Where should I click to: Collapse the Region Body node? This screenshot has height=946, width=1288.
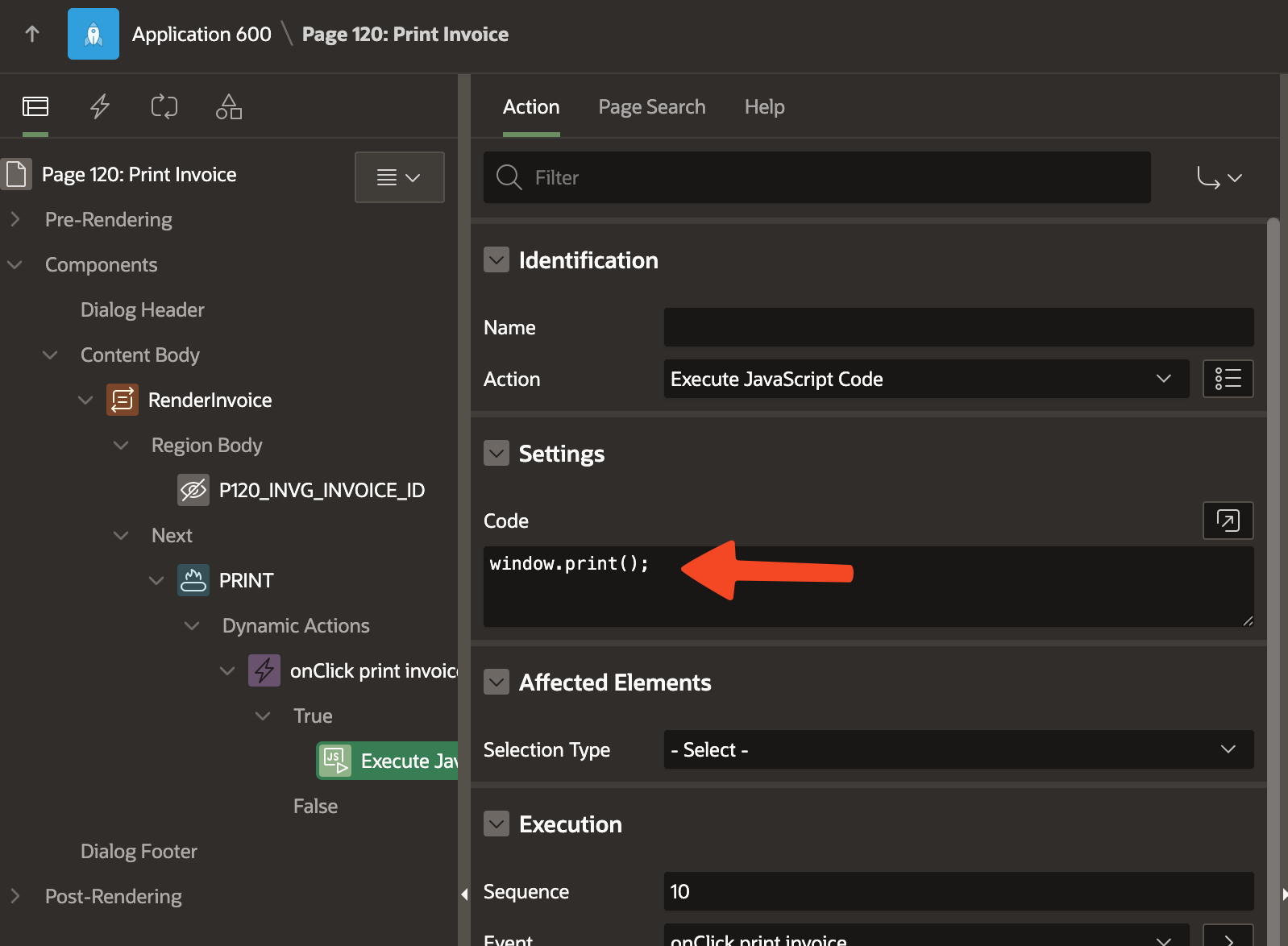(121, 445)
